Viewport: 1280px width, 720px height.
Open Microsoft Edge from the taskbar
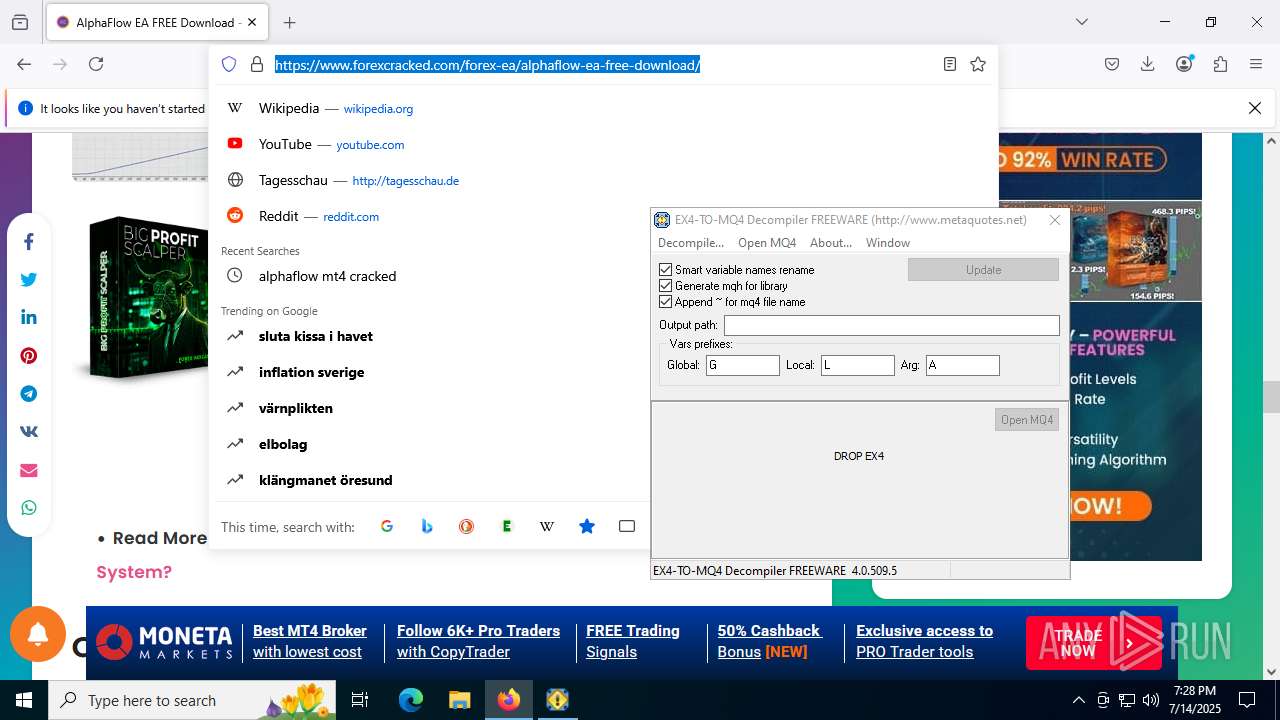tap(411, 700)
